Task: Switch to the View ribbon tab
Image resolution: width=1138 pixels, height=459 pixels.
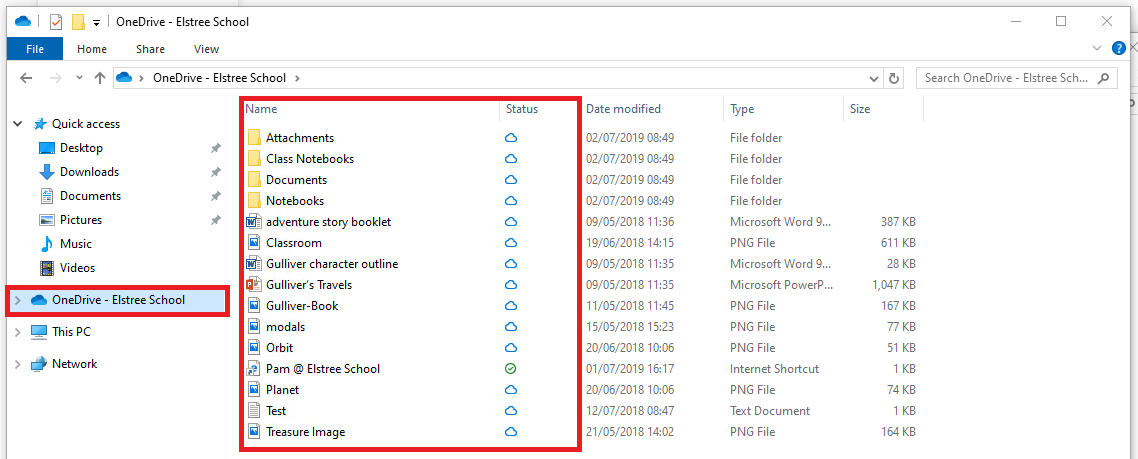Action: (x=206, y=49)
